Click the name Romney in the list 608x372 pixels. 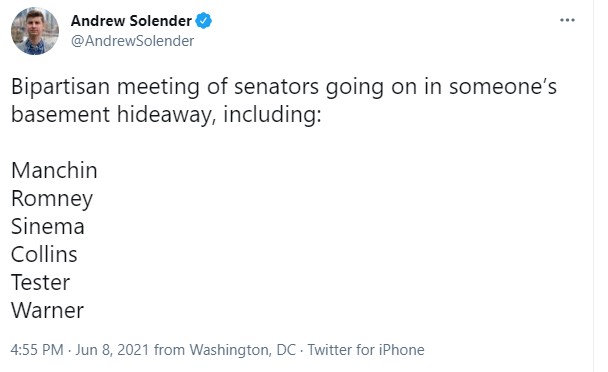tap(52, 199)
